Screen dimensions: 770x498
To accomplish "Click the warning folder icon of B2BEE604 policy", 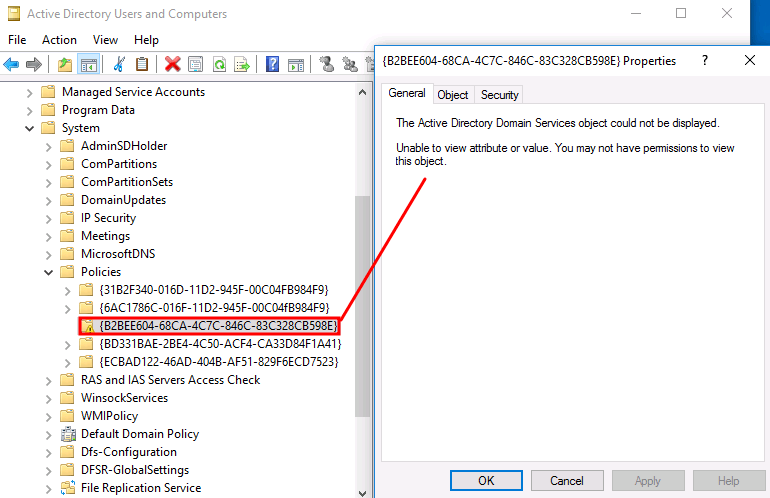I will [87, 326].
